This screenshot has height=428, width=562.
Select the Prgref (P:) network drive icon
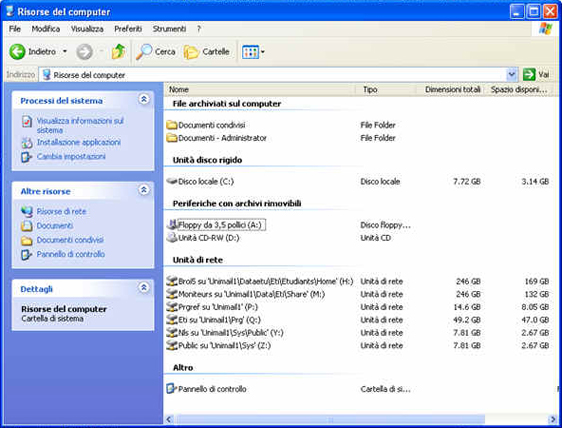(x=172, y=307)
